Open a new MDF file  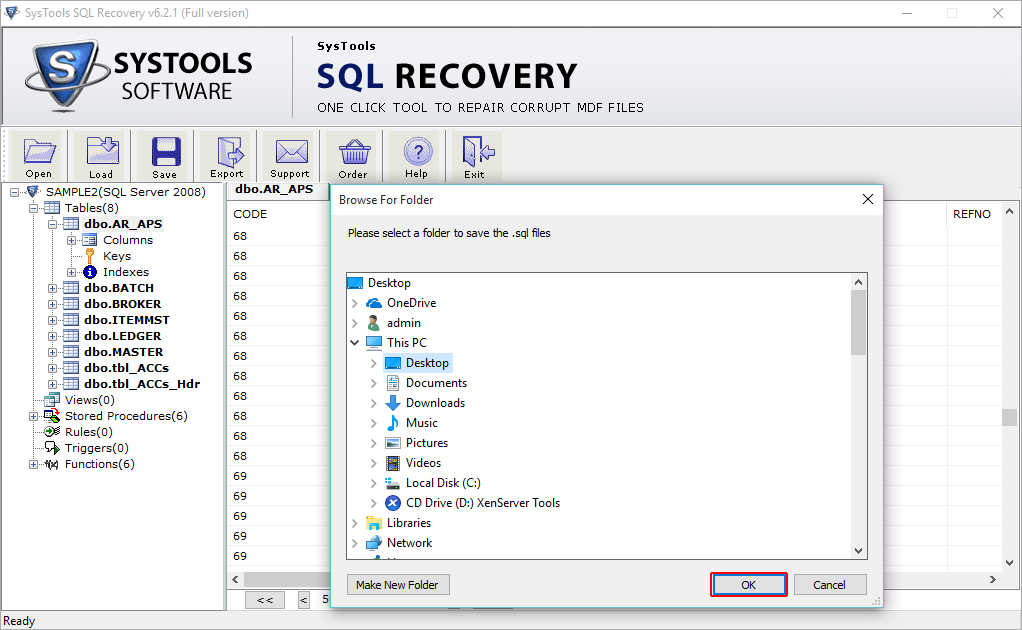point(38,156)
